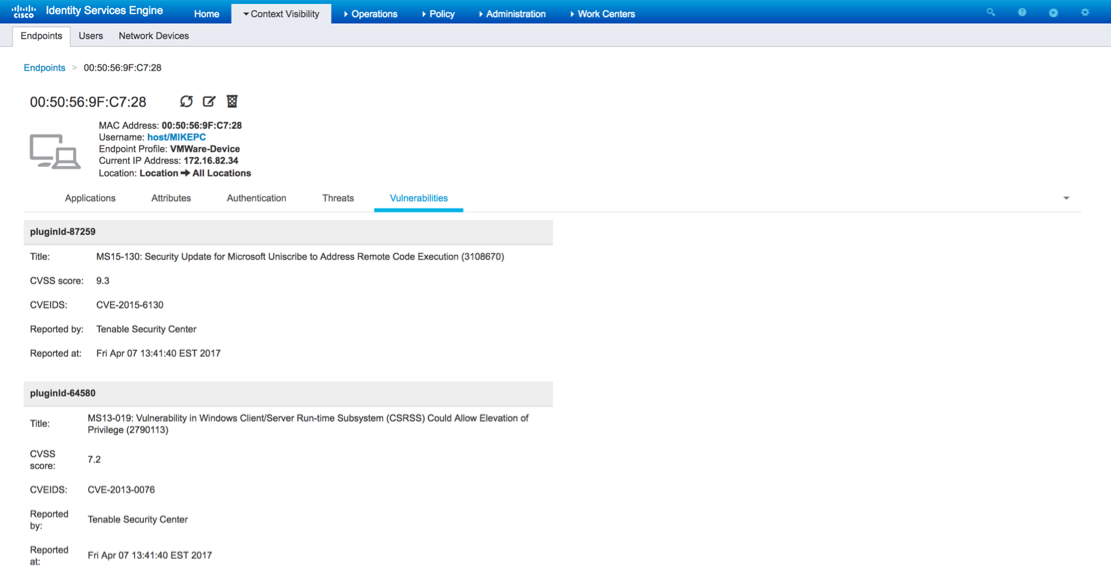Screen dimensions: 1111x586
Task: Switch to the Endpoints sub-tab
Action: coord(41,36)
